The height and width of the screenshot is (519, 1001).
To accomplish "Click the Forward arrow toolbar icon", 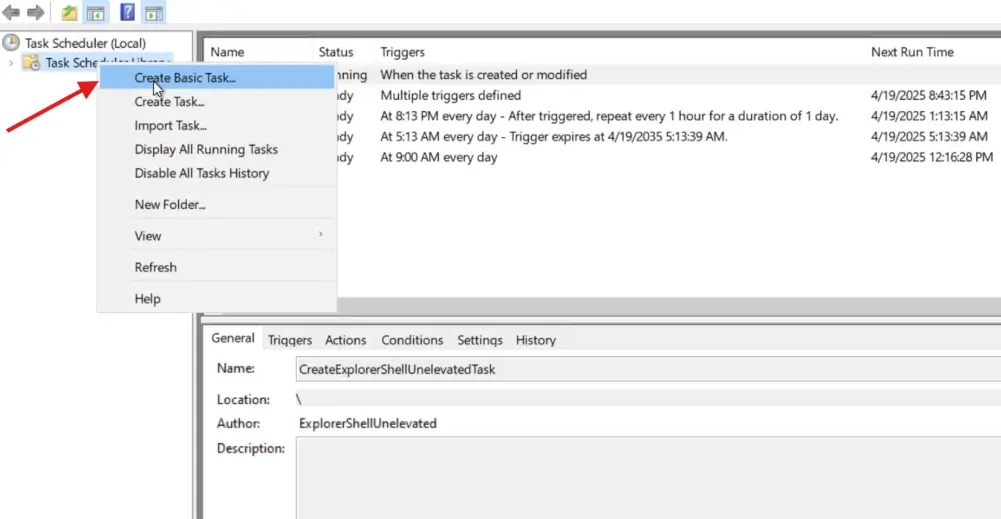I will (36, 13).
